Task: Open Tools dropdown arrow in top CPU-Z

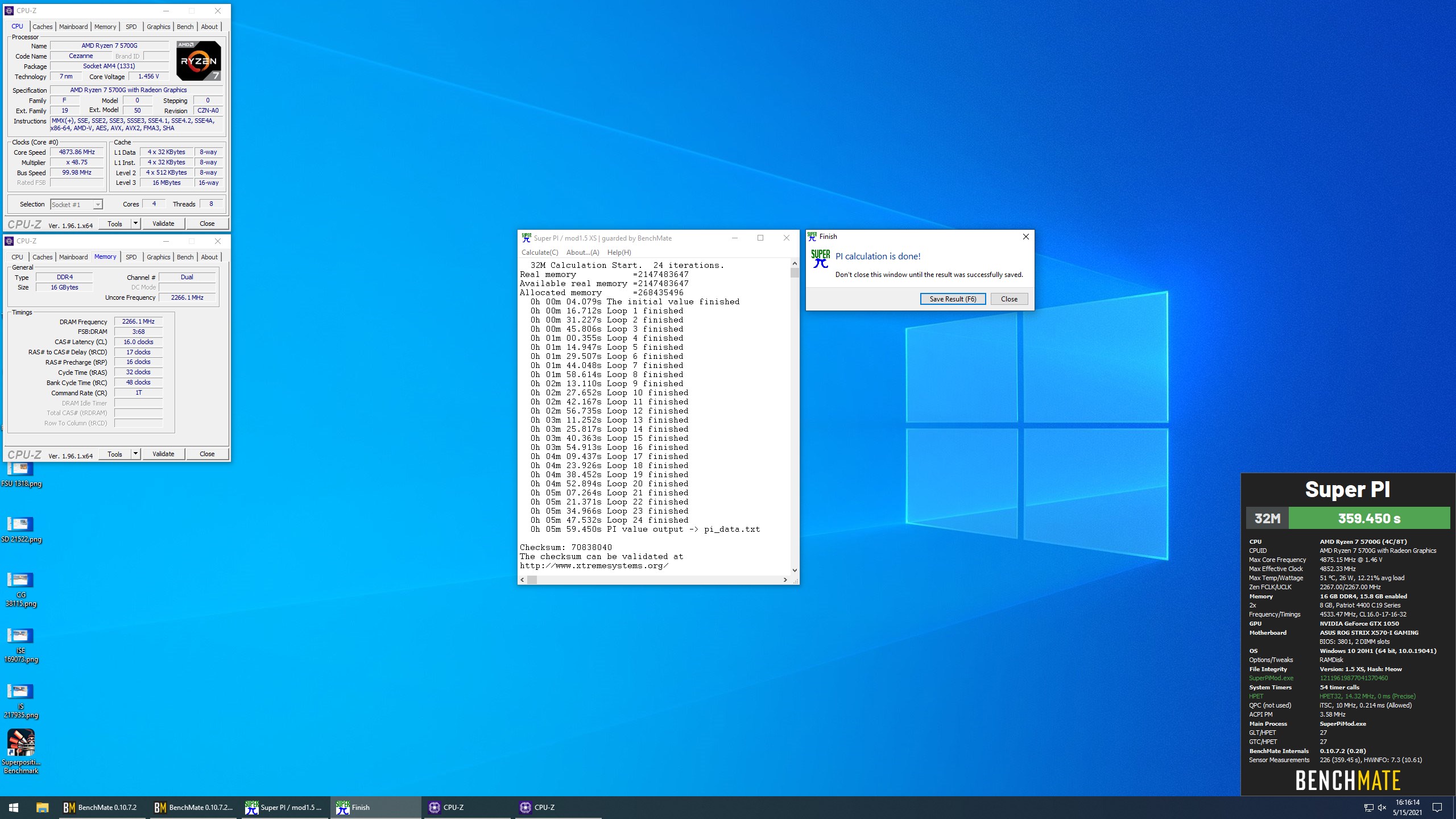Action: point(135,224)
